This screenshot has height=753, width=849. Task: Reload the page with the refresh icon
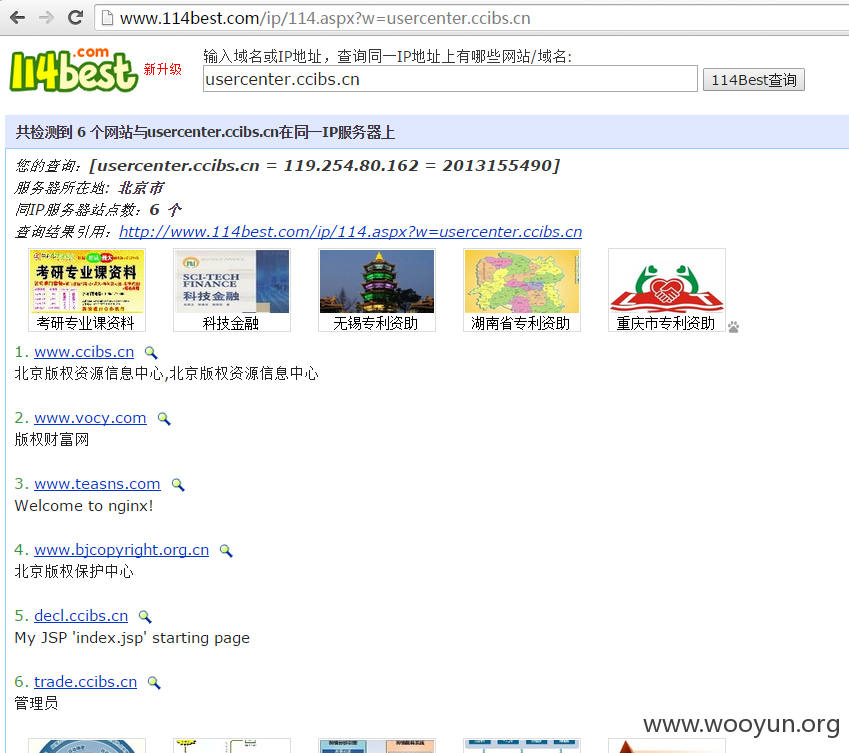click(x=75, y=18)
